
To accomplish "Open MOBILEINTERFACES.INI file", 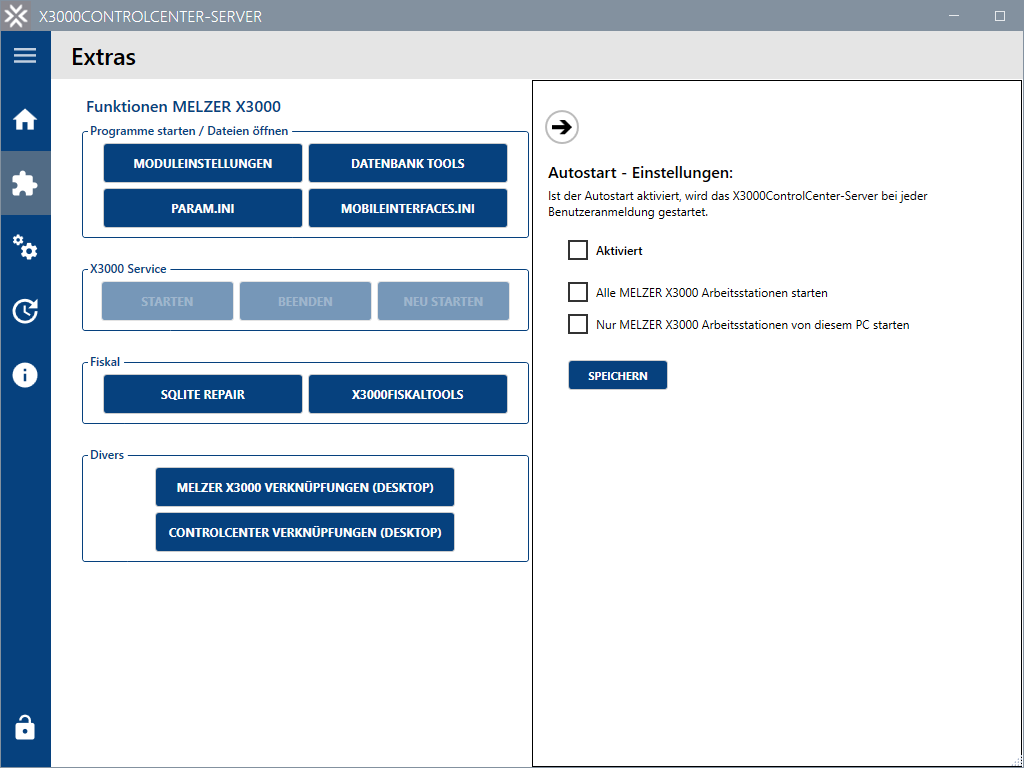I will [x=408, y=208].
